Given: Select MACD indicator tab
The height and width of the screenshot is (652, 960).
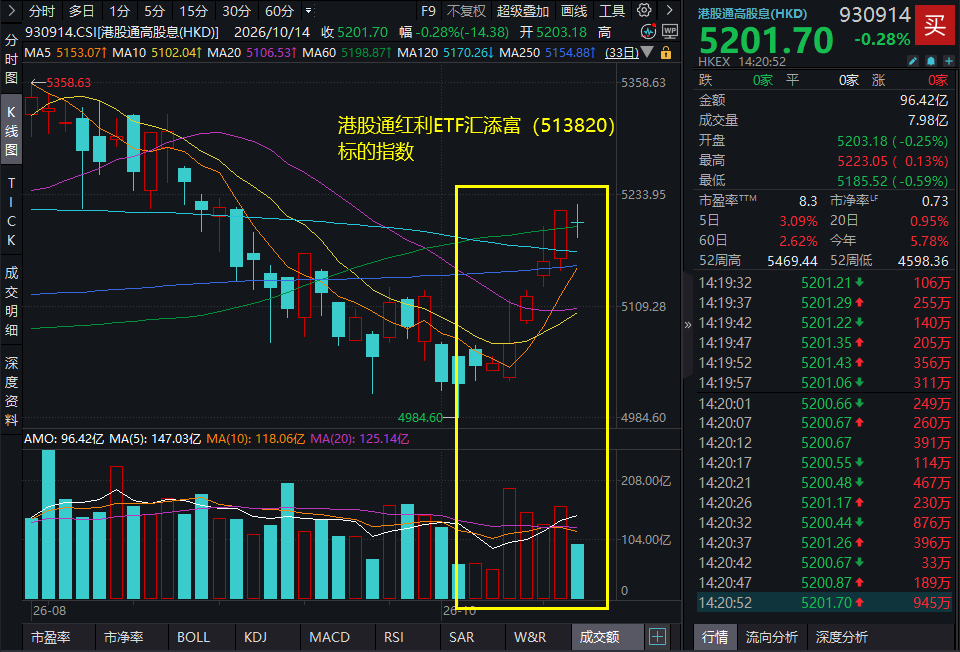Looking at the screenshot, I should pos(329,637).
